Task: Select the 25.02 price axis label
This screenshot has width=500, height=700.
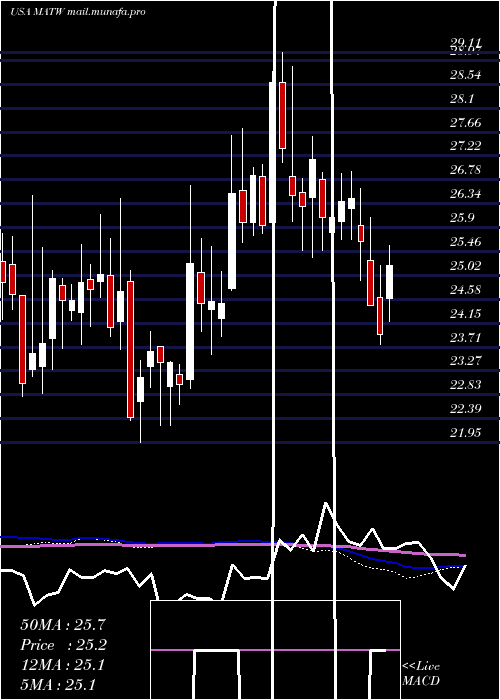Action: pos(466,266)
